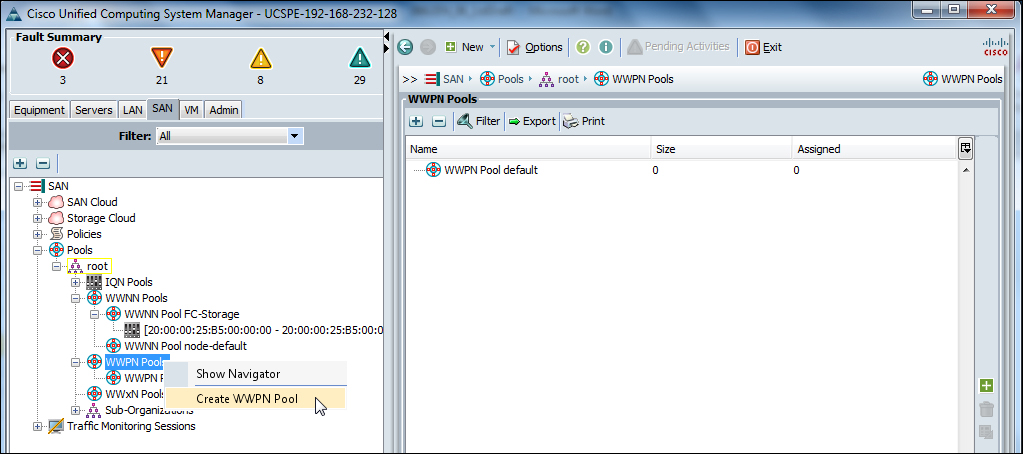Switch to the LAN tab

coord(132,110)
